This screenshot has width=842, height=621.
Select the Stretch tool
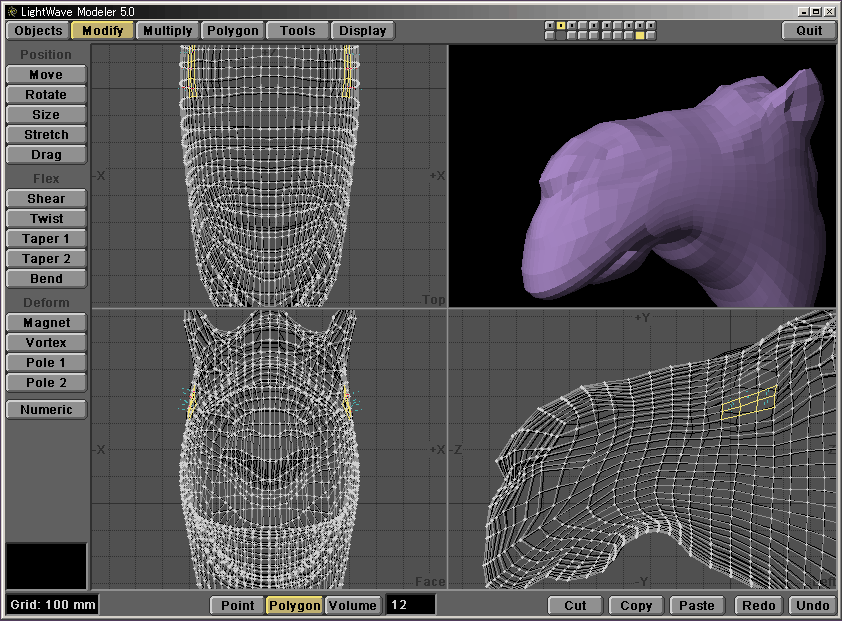[46, 135]
